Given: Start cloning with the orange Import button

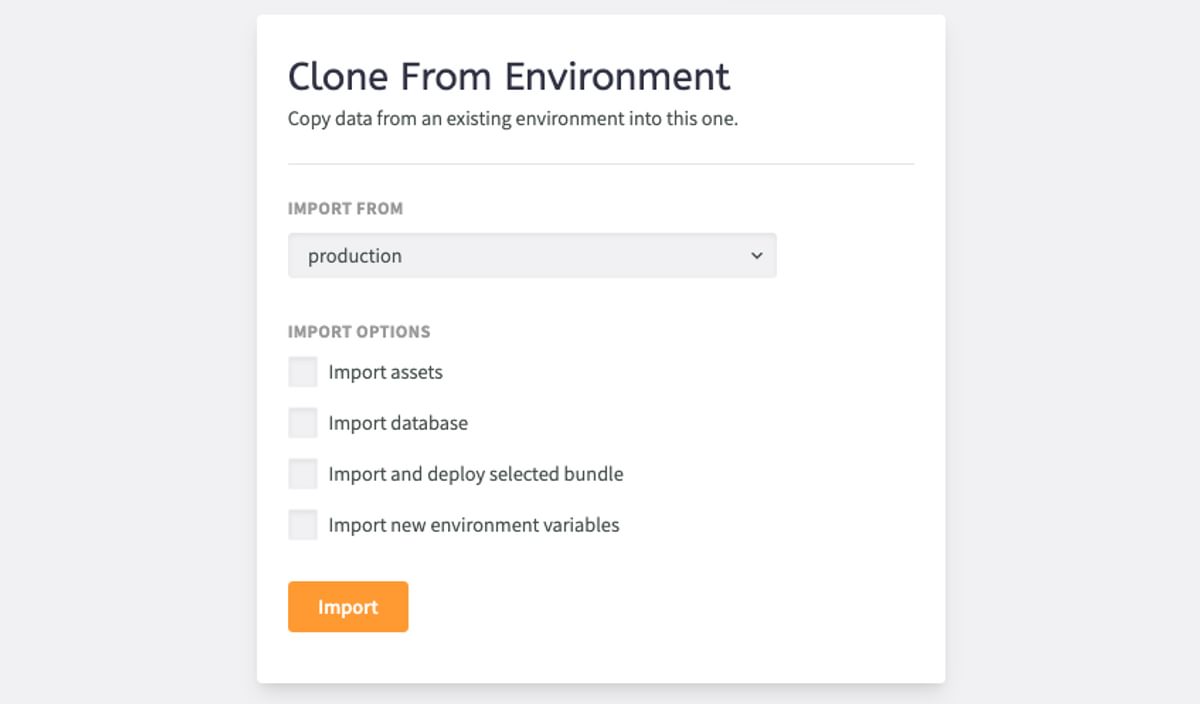Looking at the screenshot, I should [348, 607].
